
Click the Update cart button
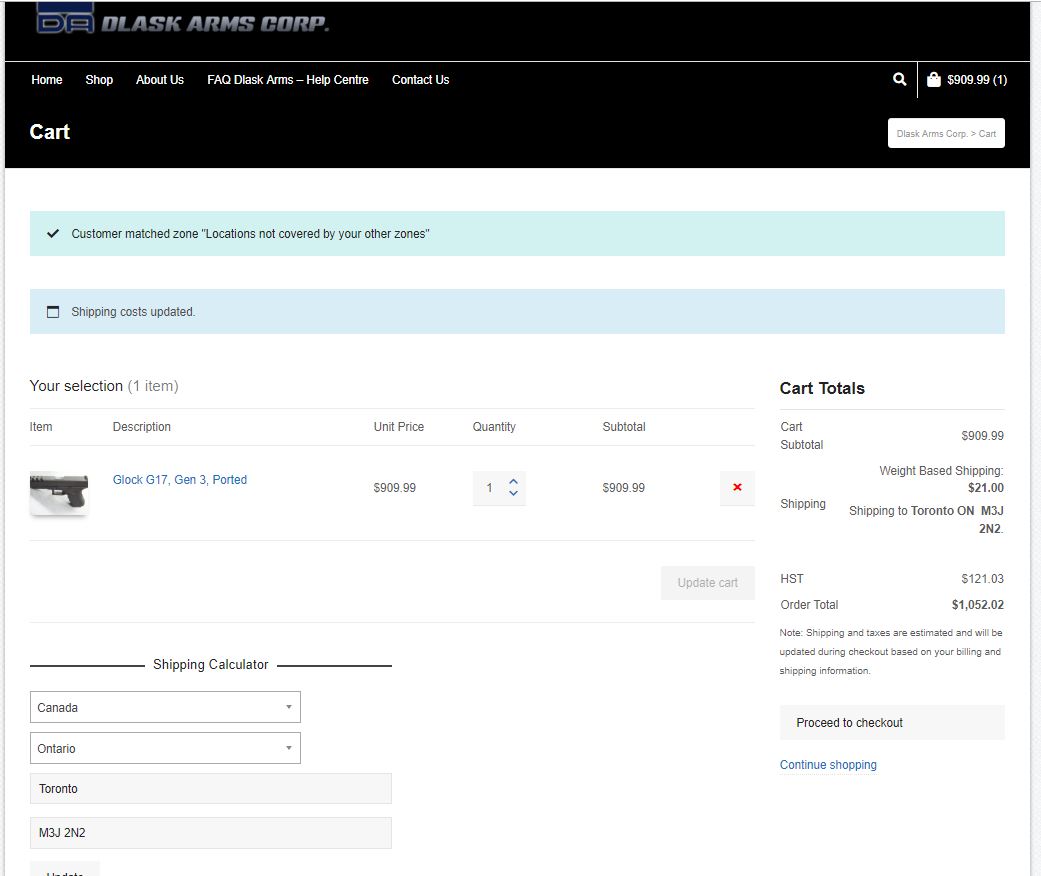(x=707, y=583)
